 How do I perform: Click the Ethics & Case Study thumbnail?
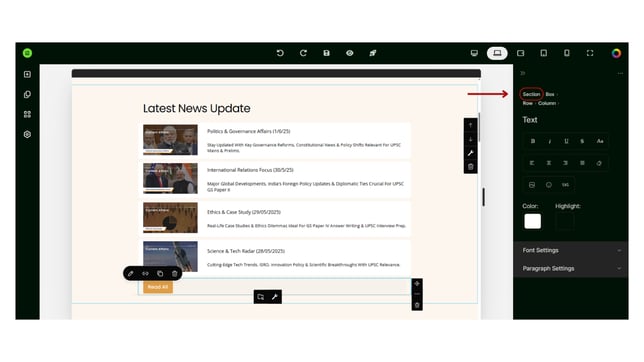(170, 217)
